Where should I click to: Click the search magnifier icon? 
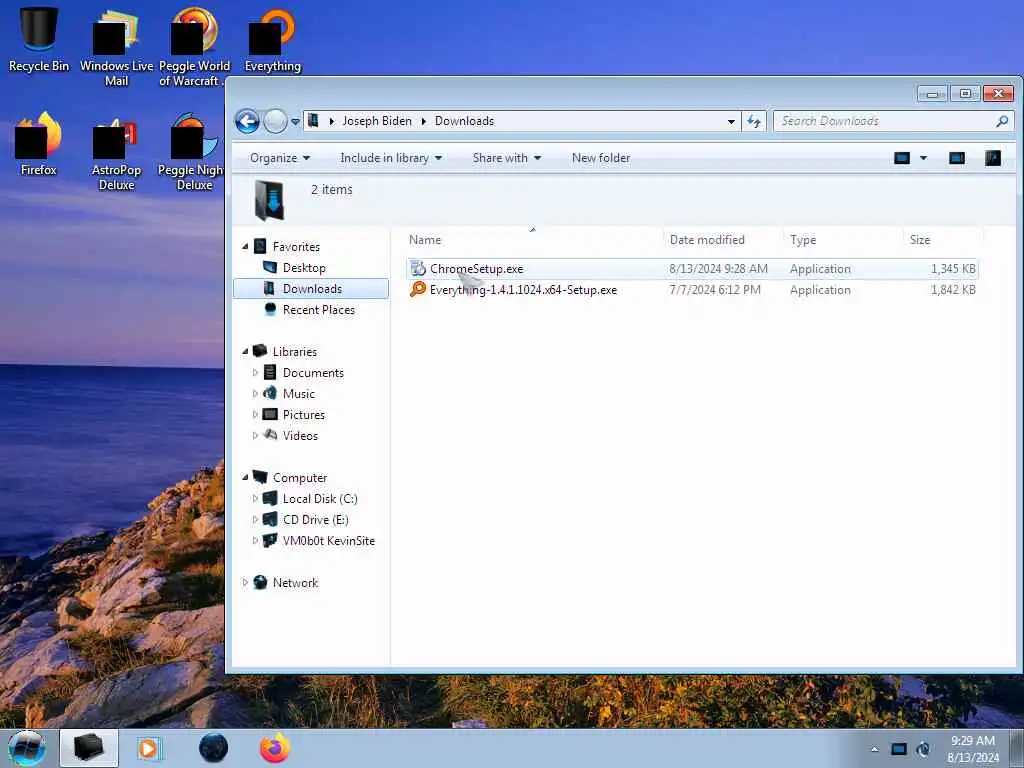[x=1002, y=121]
